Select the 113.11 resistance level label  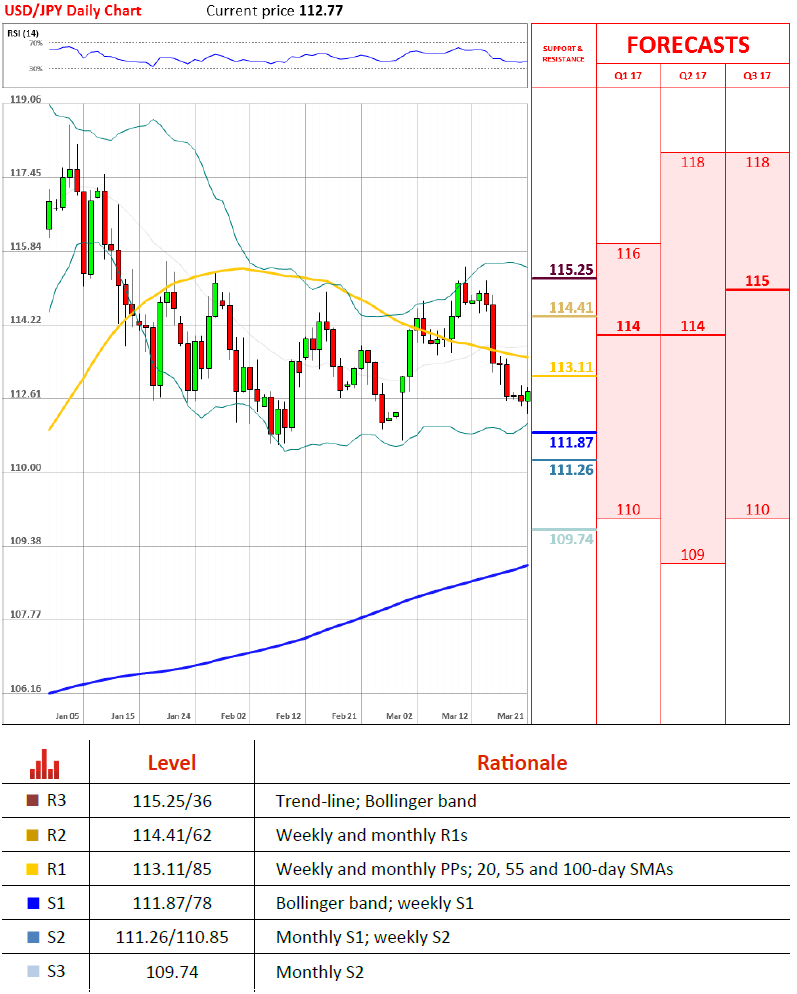(x=571, y=367)
